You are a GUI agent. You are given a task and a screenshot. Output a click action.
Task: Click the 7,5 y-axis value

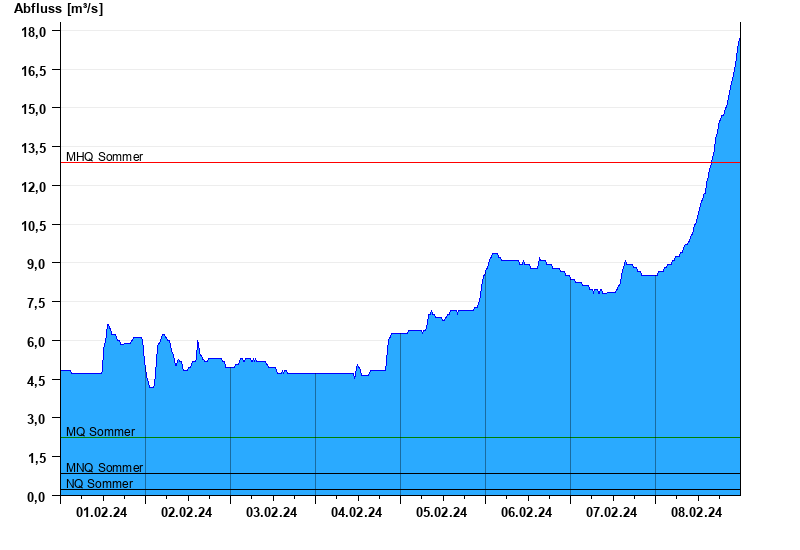(x=36, y=303)
